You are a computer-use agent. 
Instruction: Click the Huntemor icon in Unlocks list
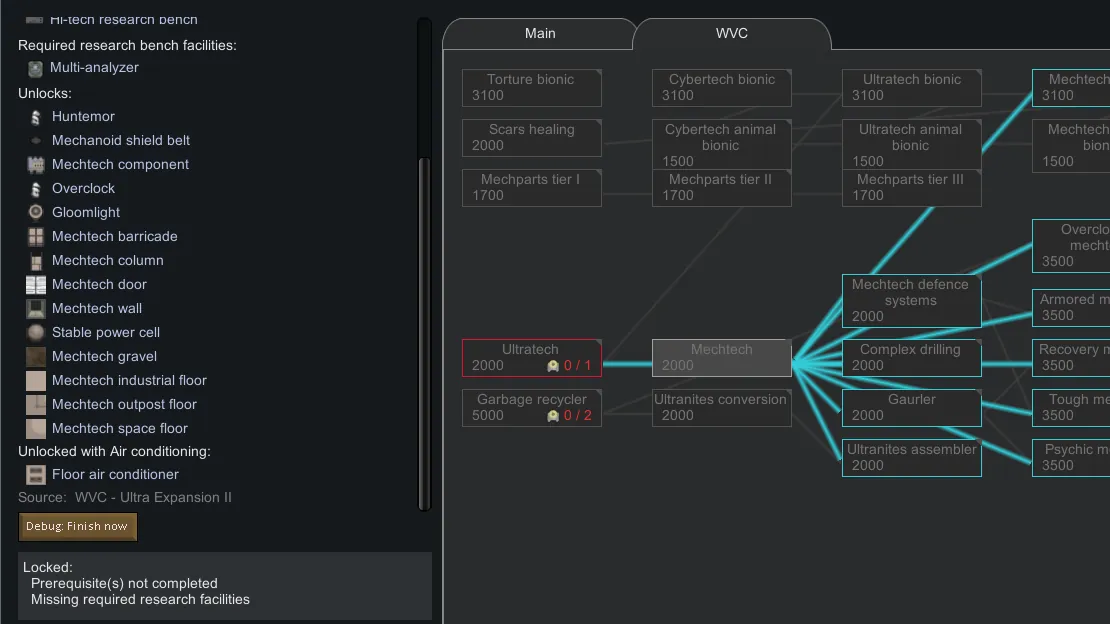pos(36,117)
